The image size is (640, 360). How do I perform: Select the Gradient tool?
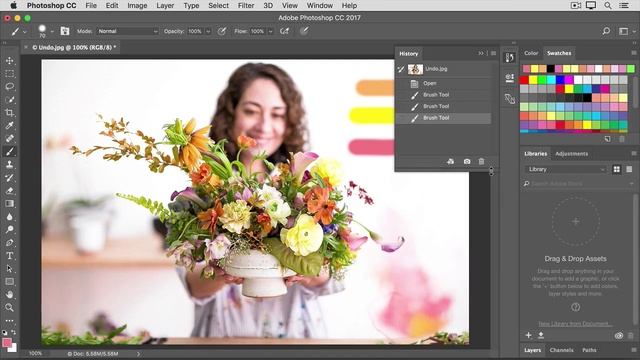coord(10,203)
